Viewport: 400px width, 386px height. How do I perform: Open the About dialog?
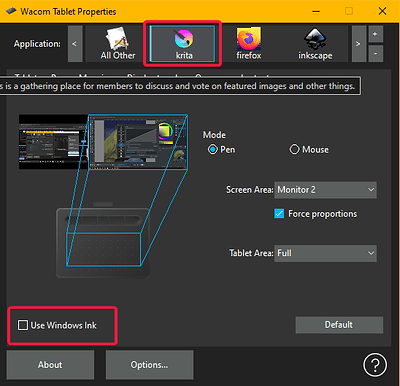50,365
